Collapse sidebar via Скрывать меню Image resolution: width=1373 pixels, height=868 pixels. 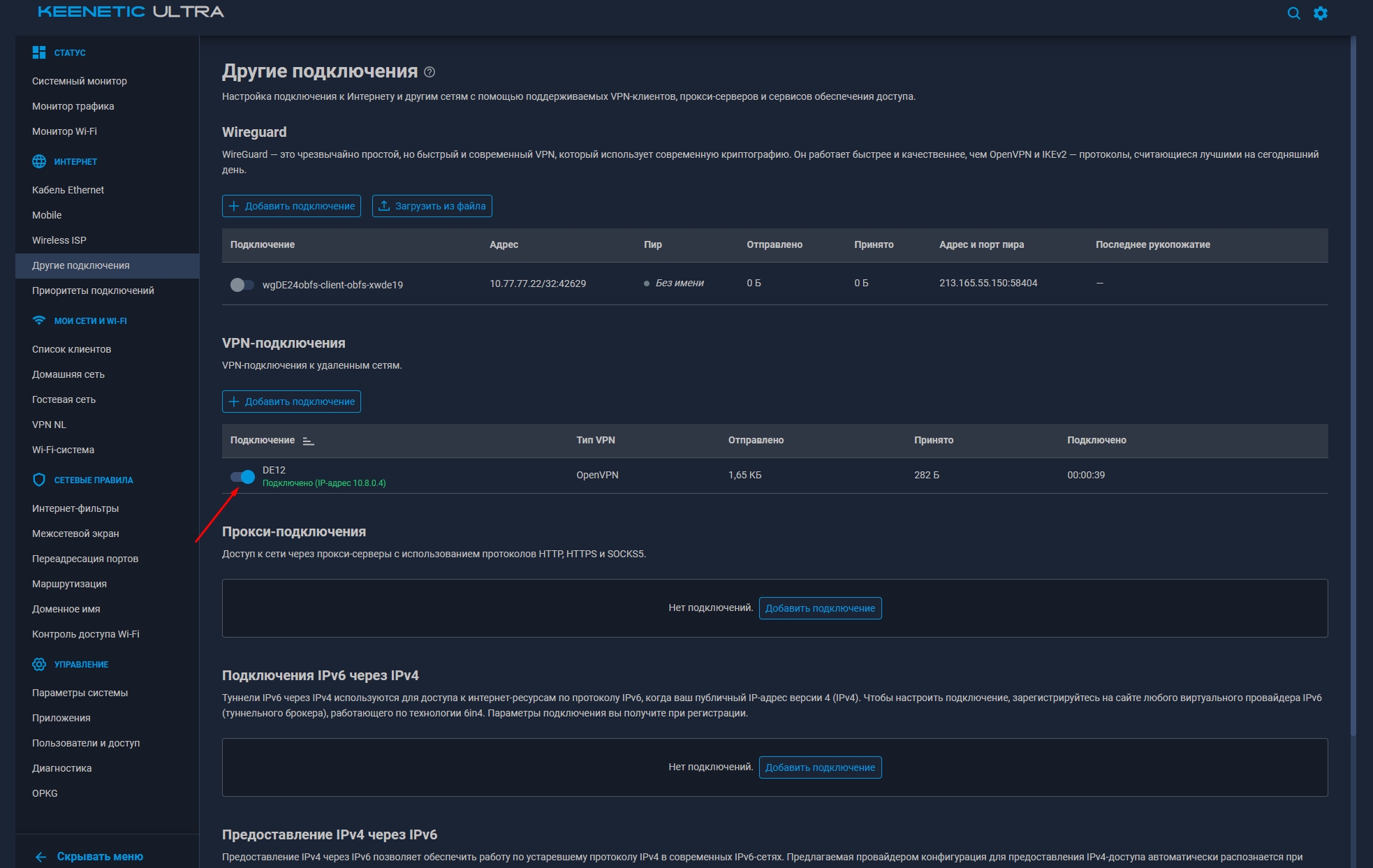pos(87,855)
